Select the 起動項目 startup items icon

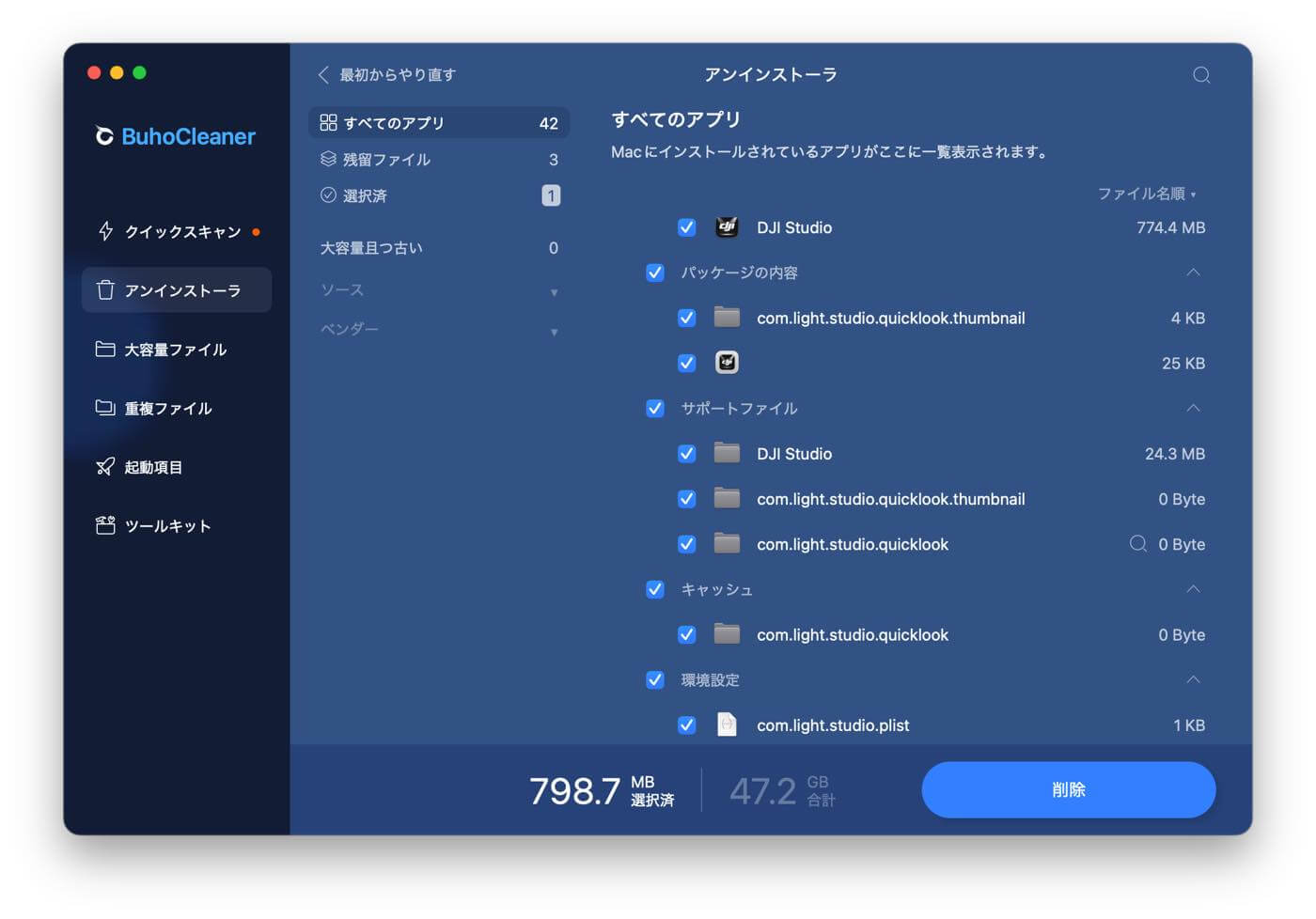[106, 466]
